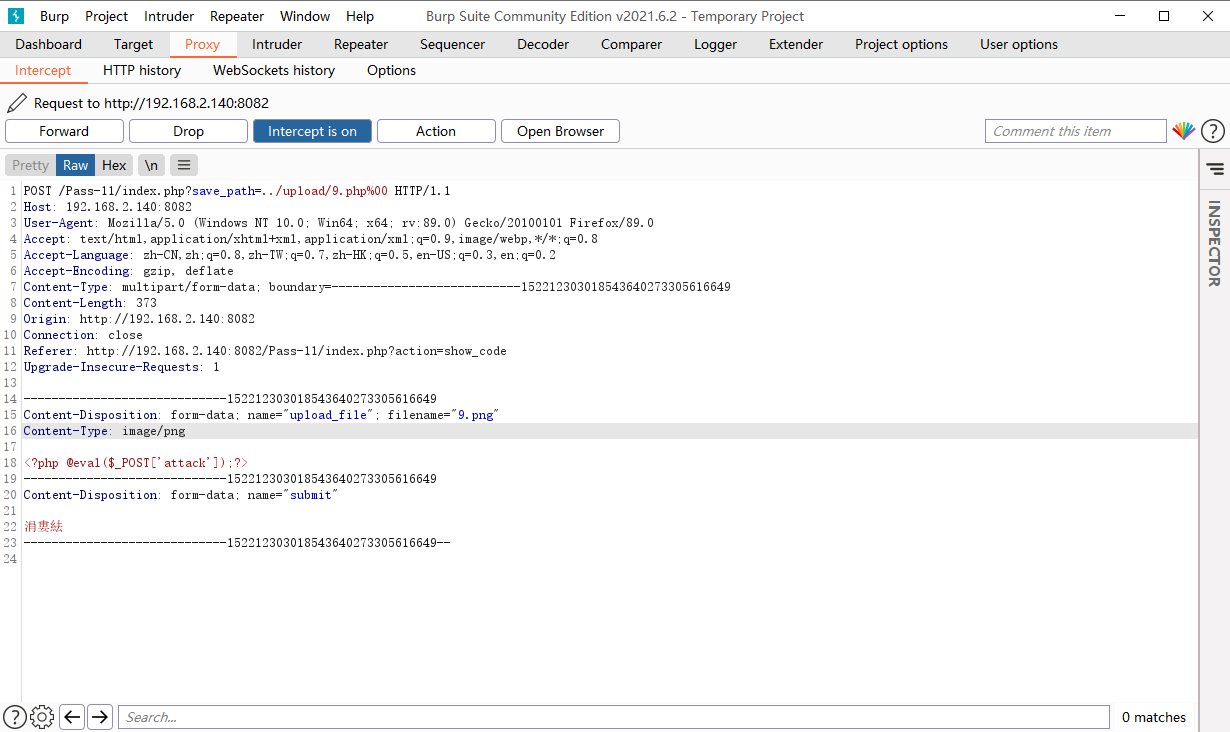Click the Host header line
The width and height of the screenshot is (1230, 732).
coord(107,207)
